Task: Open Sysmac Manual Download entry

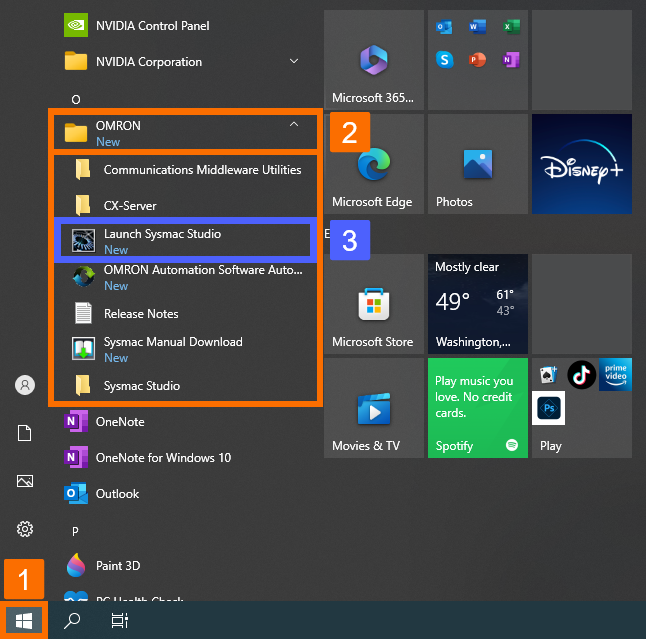Action: (172, 349)
